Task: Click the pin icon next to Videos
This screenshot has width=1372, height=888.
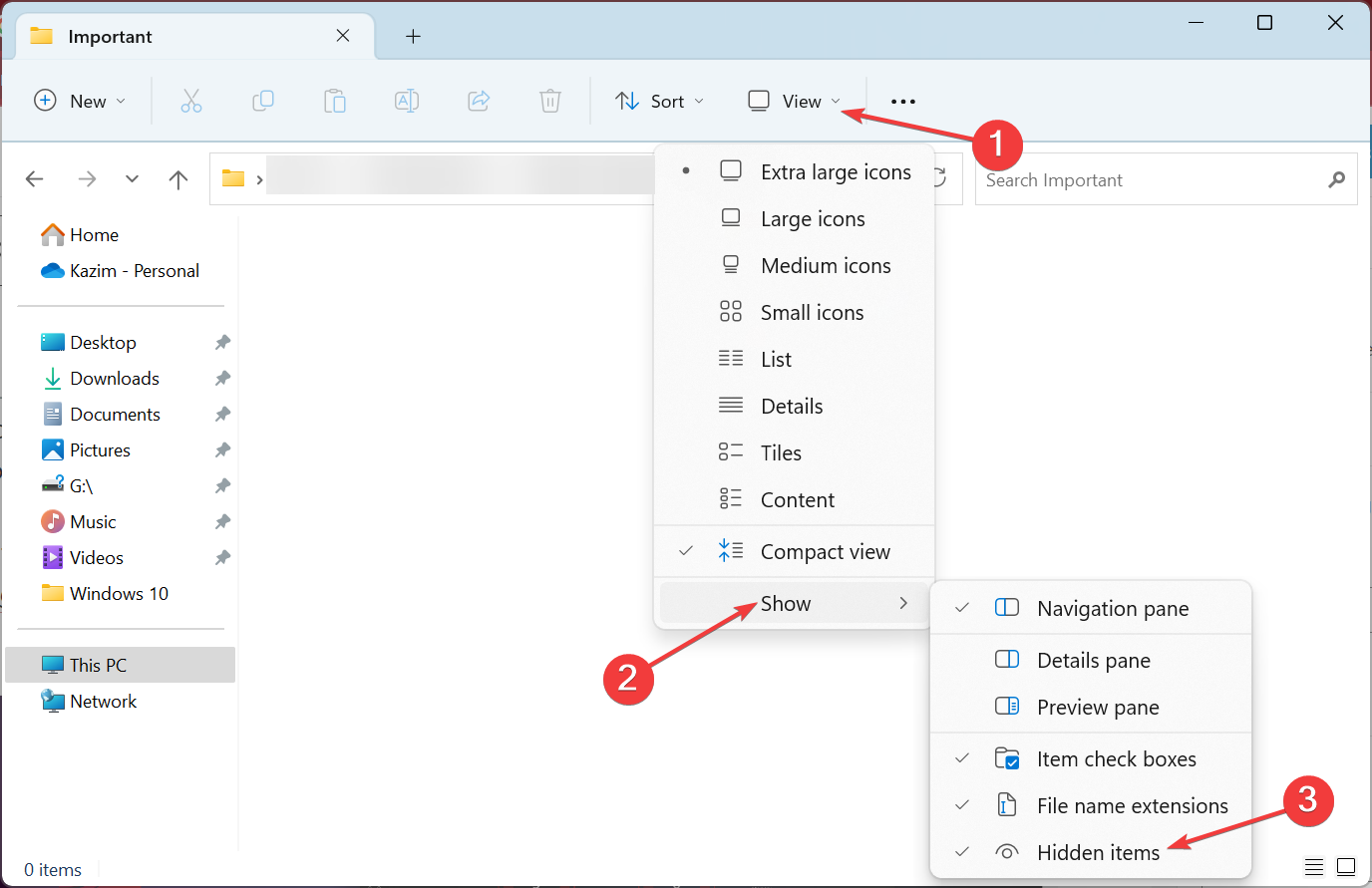Action: click(x=222, y=558)
